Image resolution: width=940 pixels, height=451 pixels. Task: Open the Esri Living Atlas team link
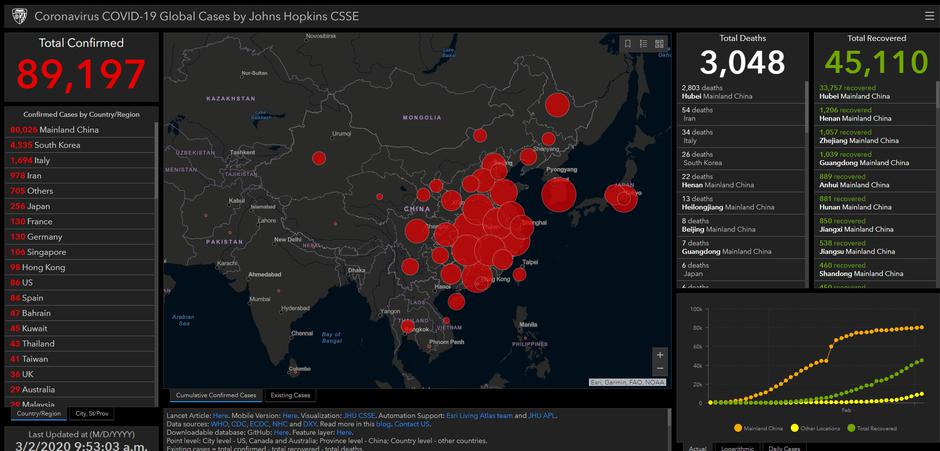tap(479, 416)
